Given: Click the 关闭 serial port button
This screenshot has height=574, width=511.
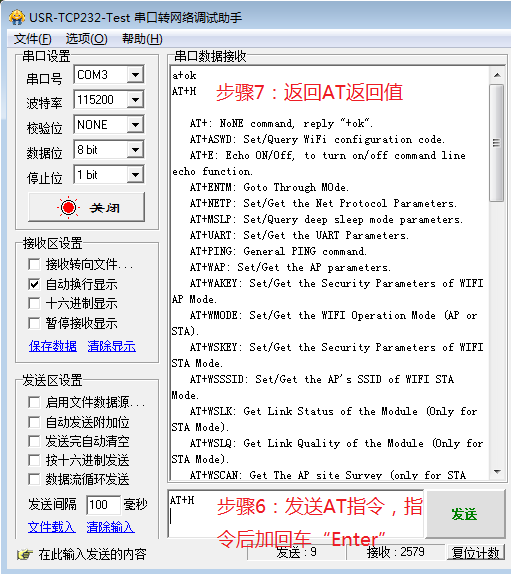Looking at the screenshot, I should (86, 208).
